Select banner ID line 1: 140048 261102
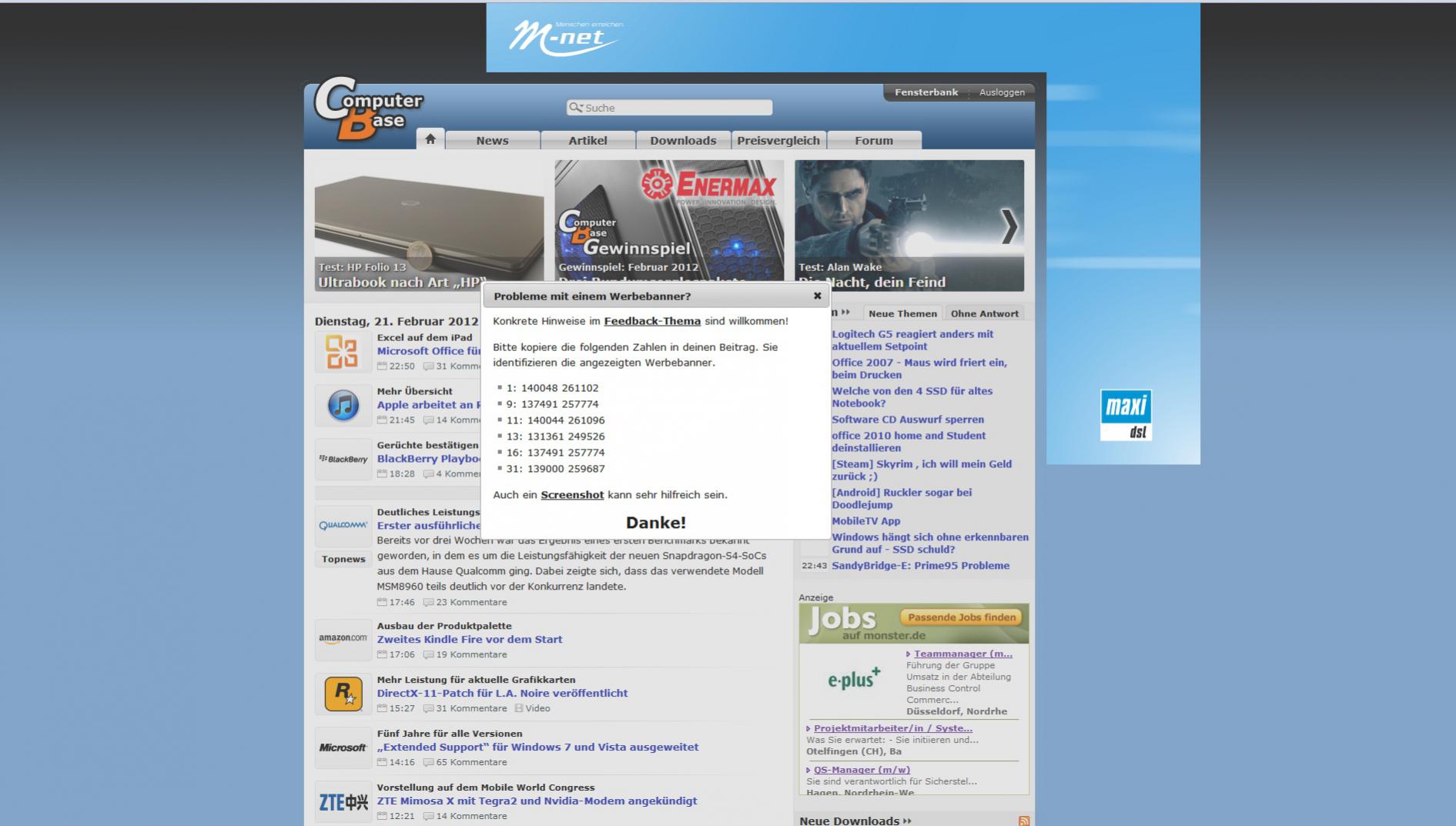 click(552, 389)
